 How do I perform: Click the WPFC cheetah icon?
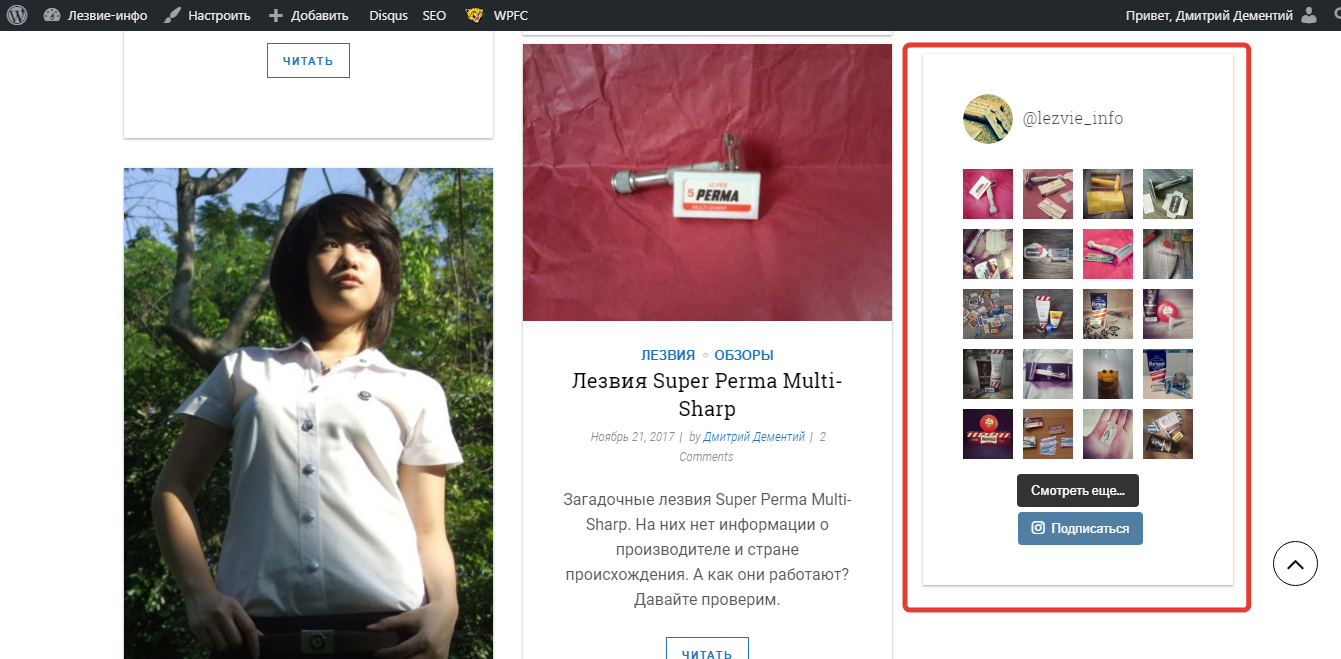click(474, 15)
